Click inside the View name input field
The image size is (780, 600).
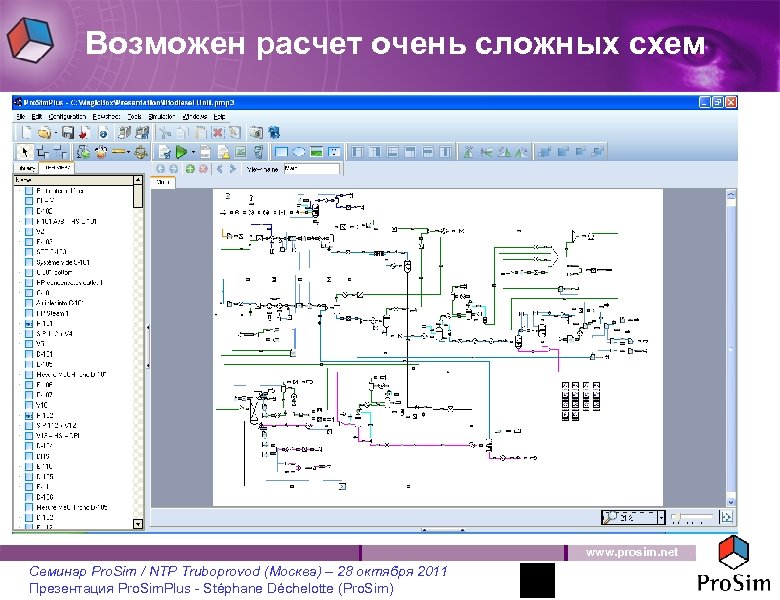312,169
